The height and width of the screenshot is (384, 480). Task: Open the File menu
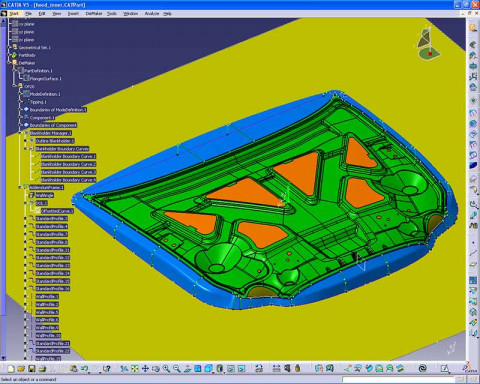[x=28, y=14]
